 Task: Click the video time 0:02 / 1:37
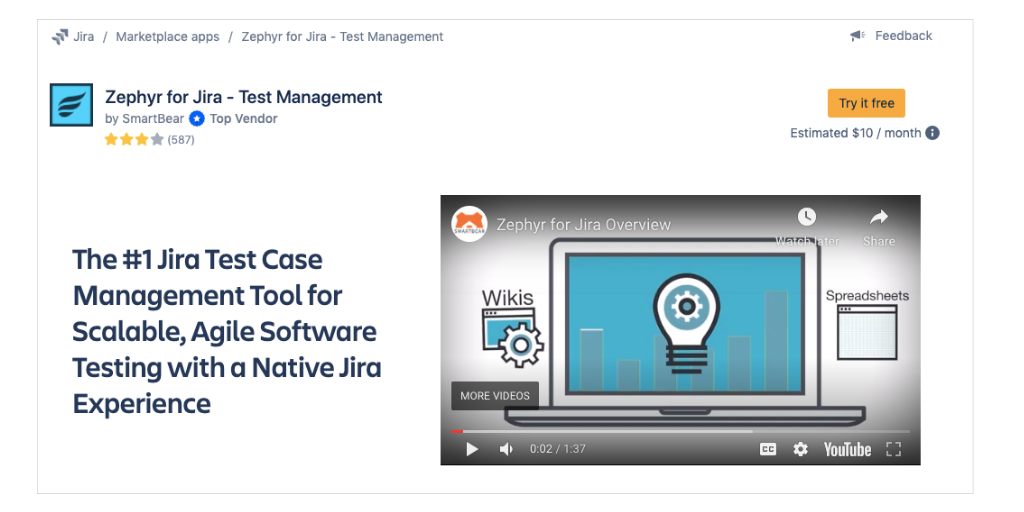point(558,449)
